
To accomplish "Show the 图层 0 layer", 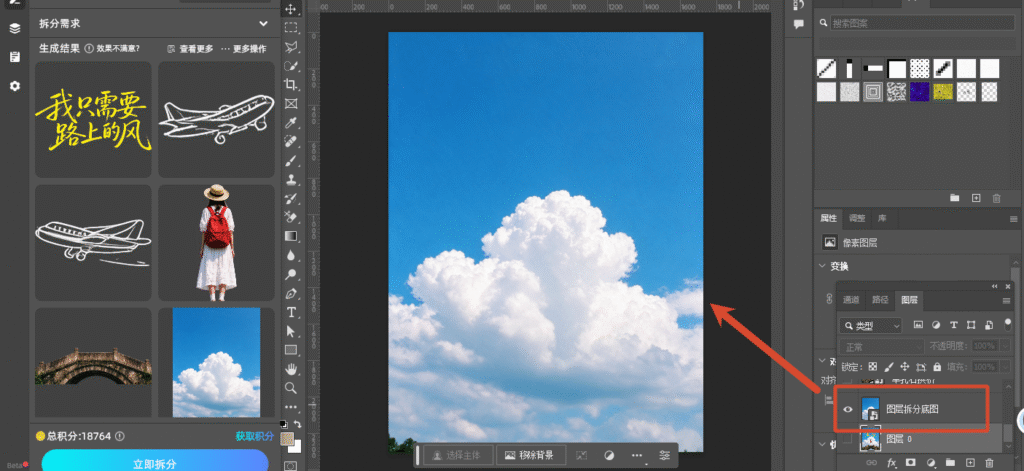I will click(x=847, y=440).
